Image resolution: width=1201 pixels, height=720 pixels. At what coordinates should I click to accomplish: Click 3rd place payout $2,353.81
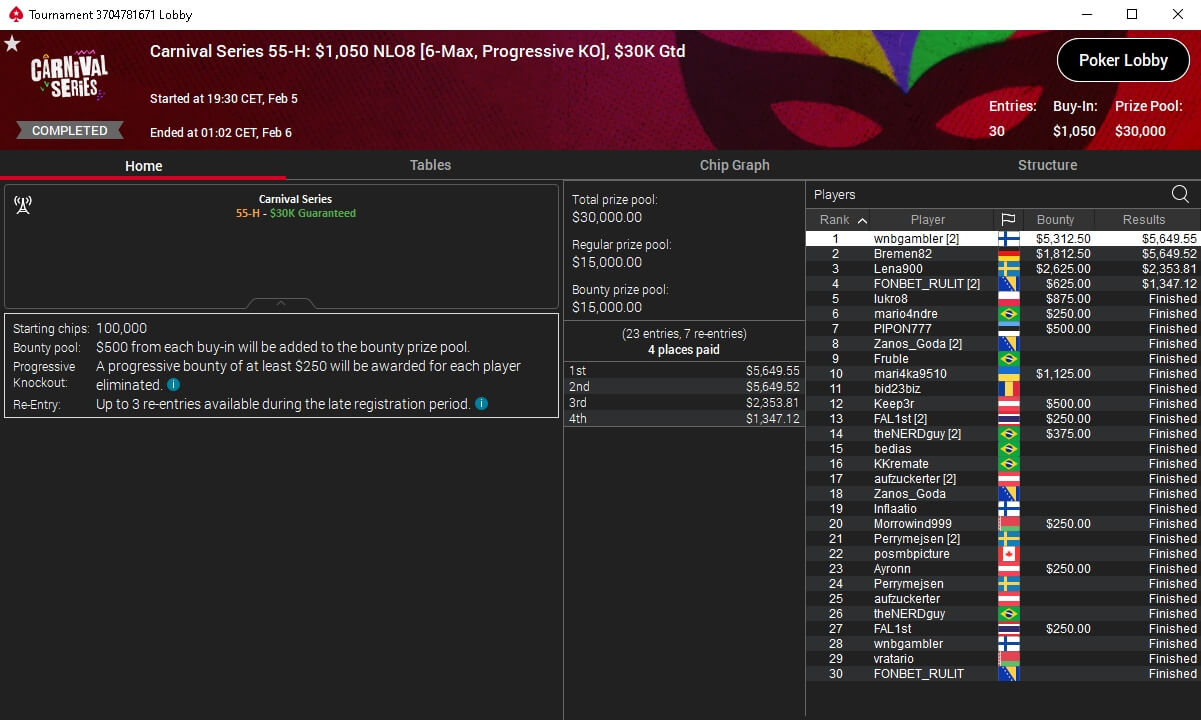coord(773,403)
